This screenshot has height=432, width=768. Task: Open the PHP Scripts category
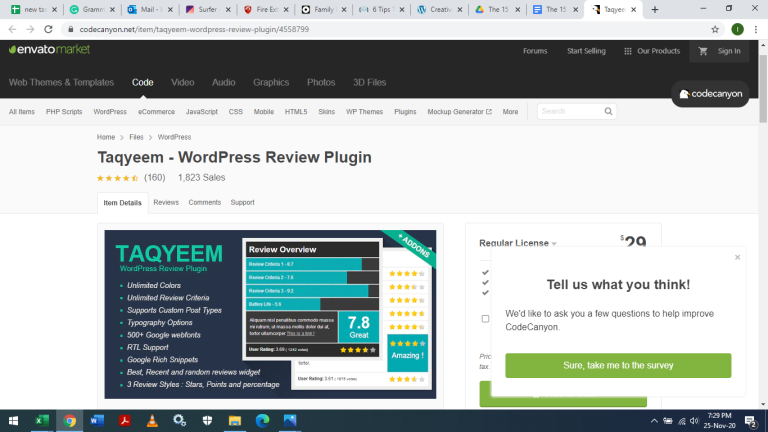pos(64,112)
